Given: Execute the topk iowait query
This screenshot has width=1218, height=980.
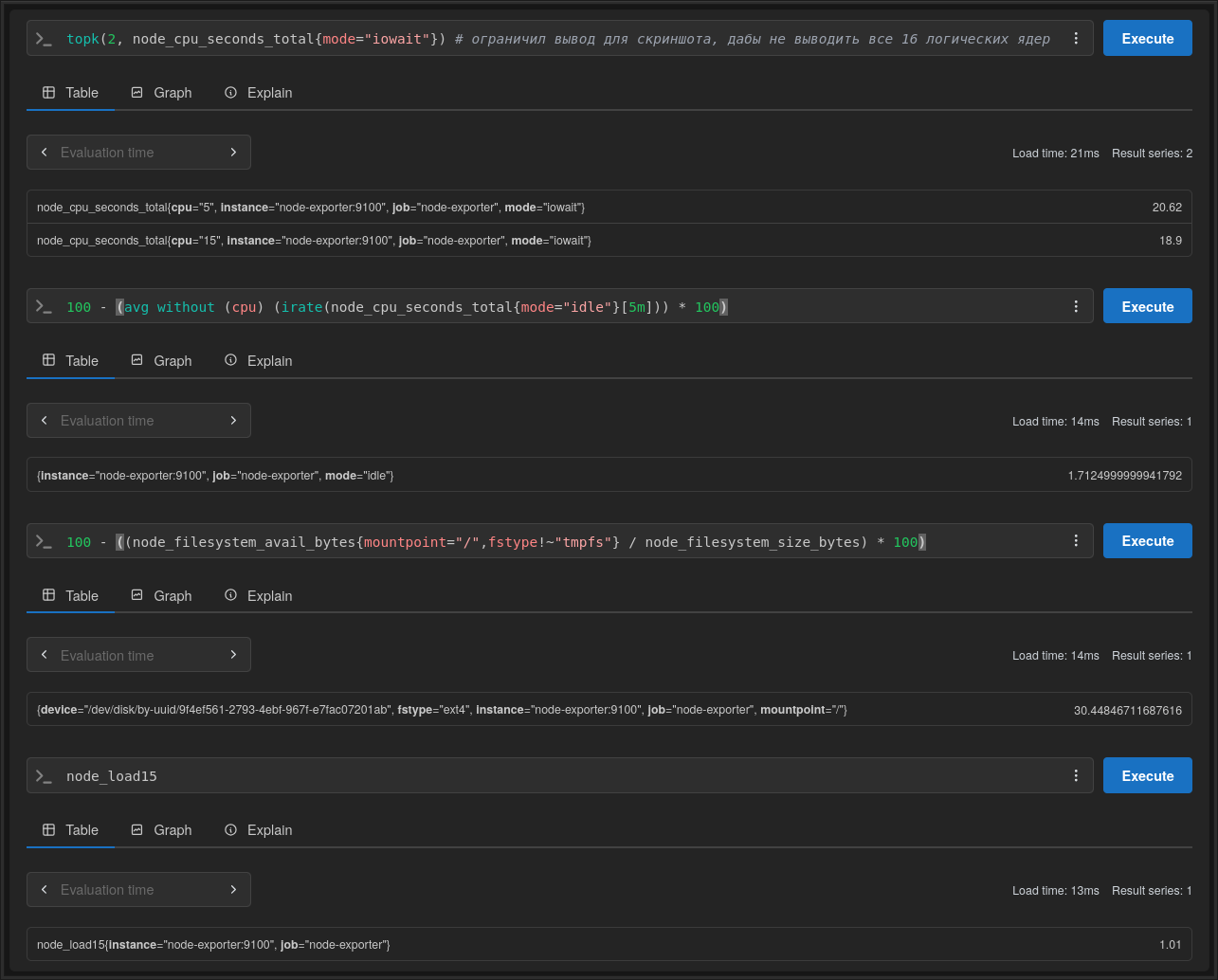Looking at the screenshot, I should (1147, 39).
